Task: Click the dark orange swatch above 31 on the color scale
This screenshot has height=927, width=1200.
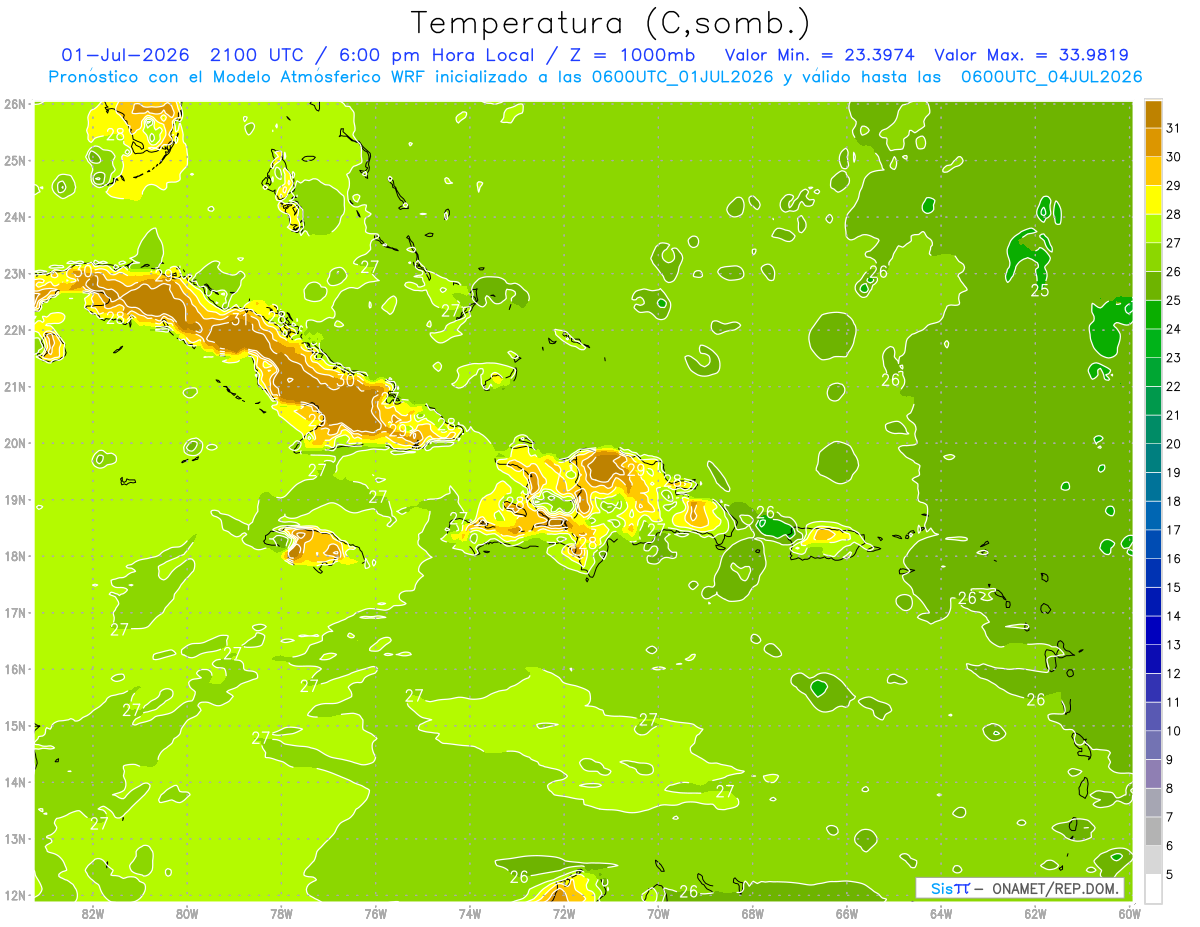Action: [1153, 113]
